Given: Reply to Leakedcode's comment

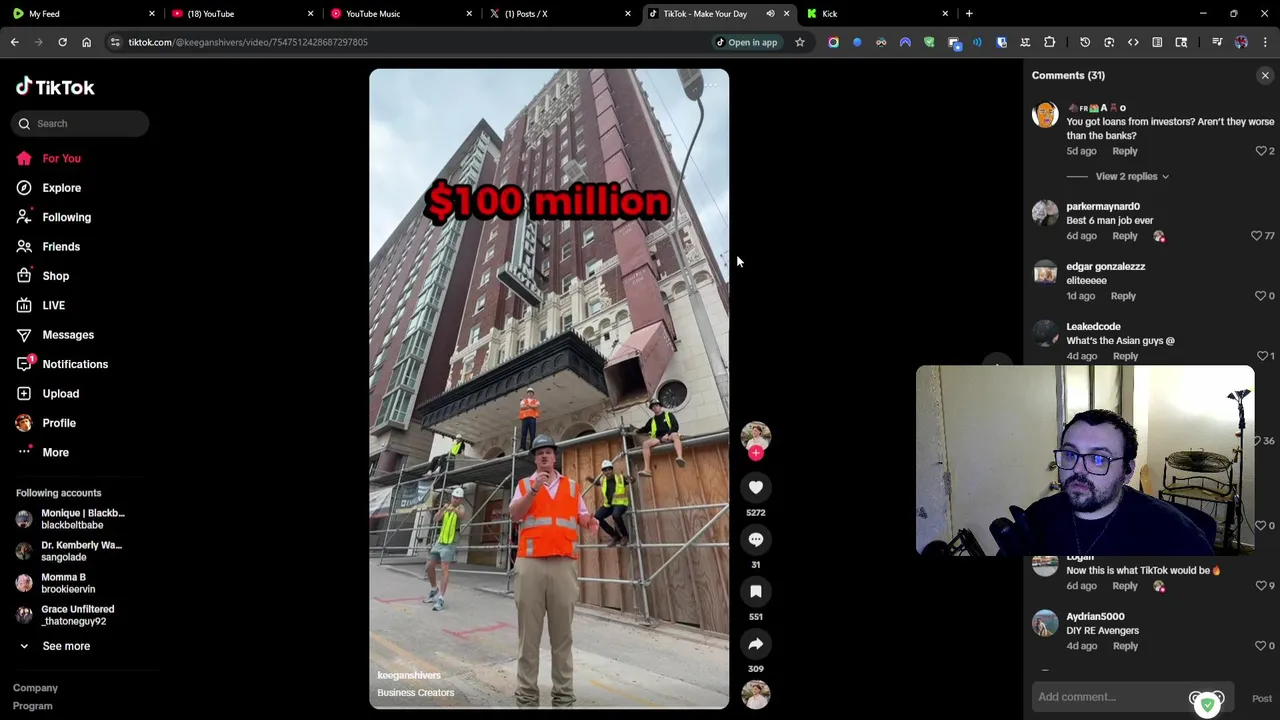Looking at the screenshot, I should tap(1125, 356).
